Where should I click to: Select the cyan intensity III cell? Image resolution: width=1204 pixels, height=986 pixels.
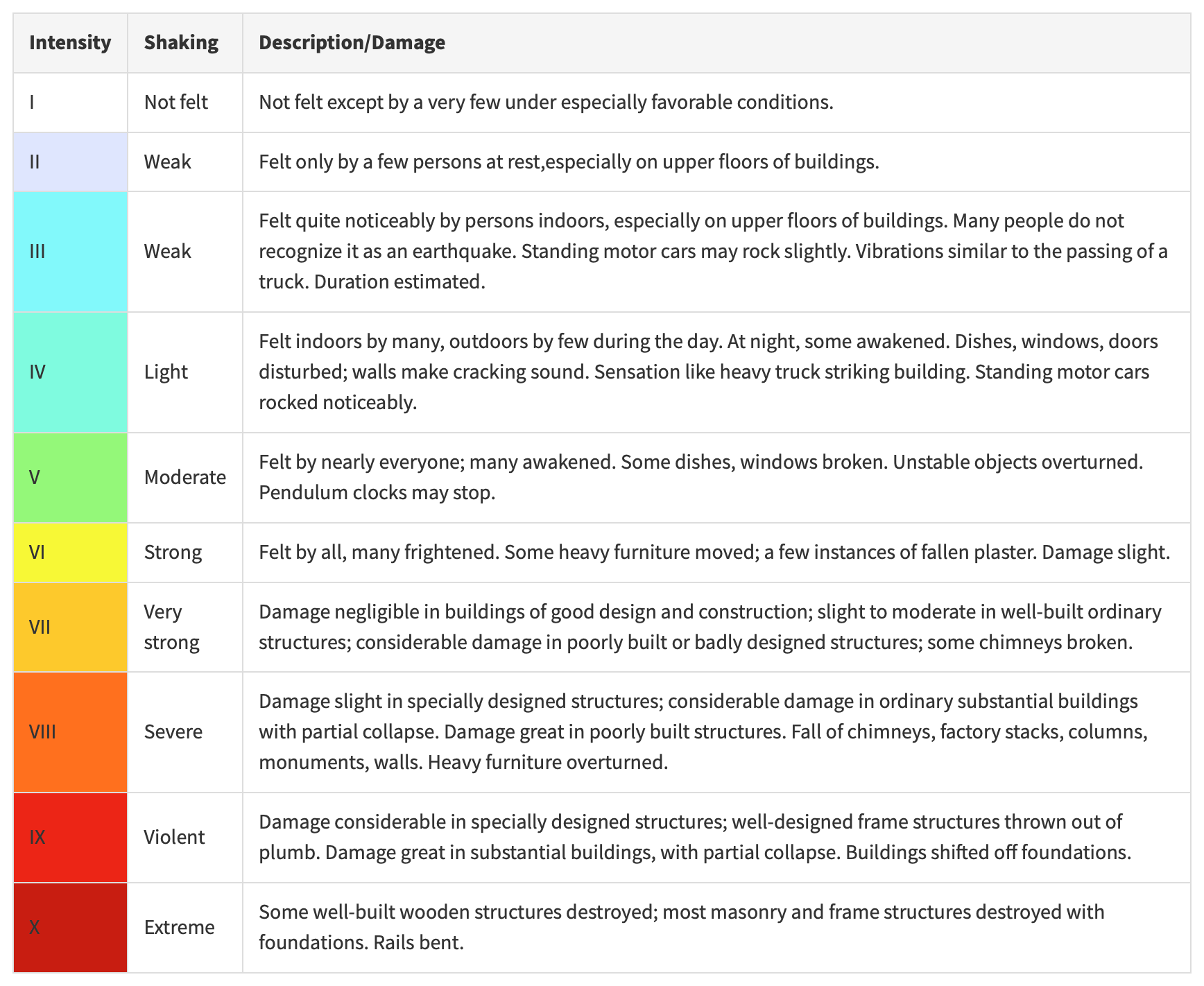70,252
